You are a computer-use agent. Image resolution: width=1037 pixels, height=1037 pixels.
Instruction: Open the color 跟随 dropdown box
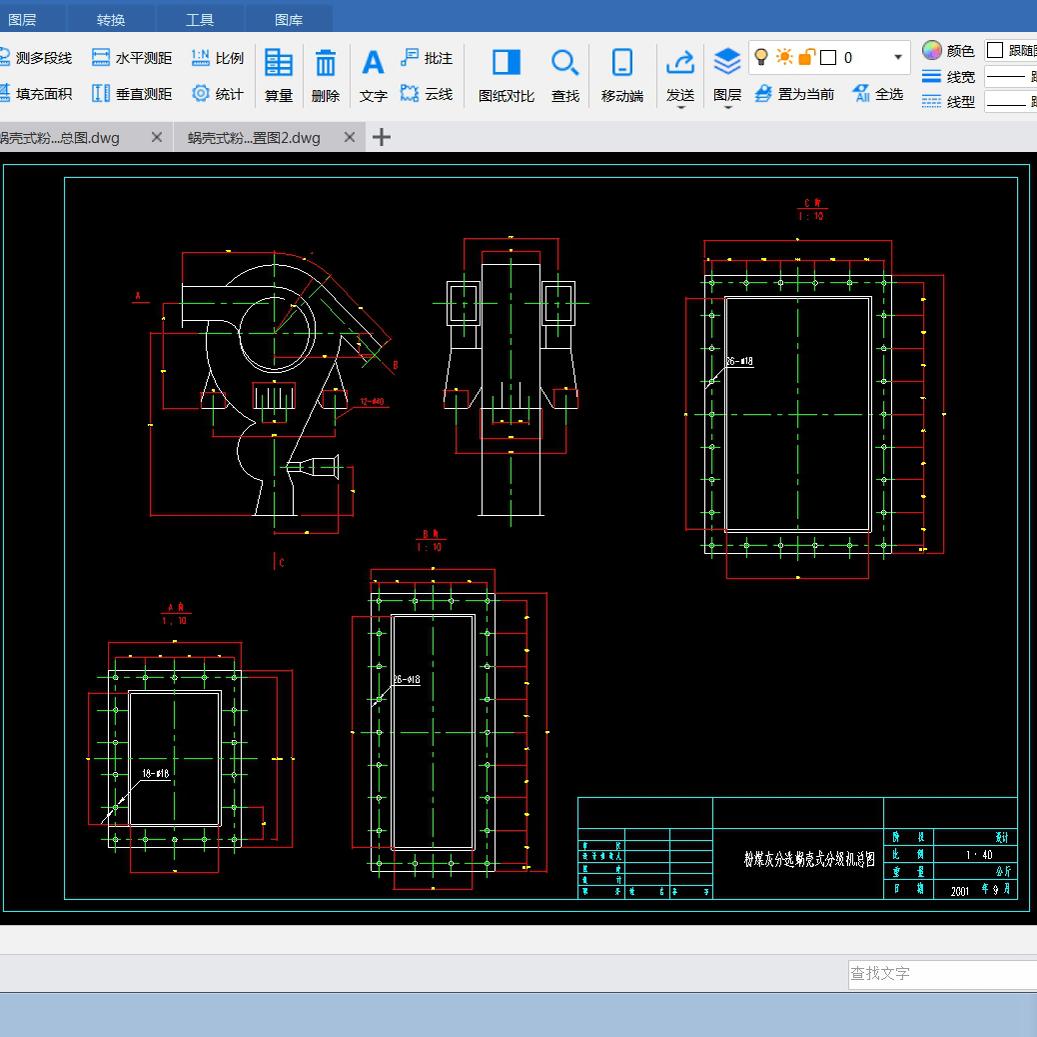[x=1011, y=50]
